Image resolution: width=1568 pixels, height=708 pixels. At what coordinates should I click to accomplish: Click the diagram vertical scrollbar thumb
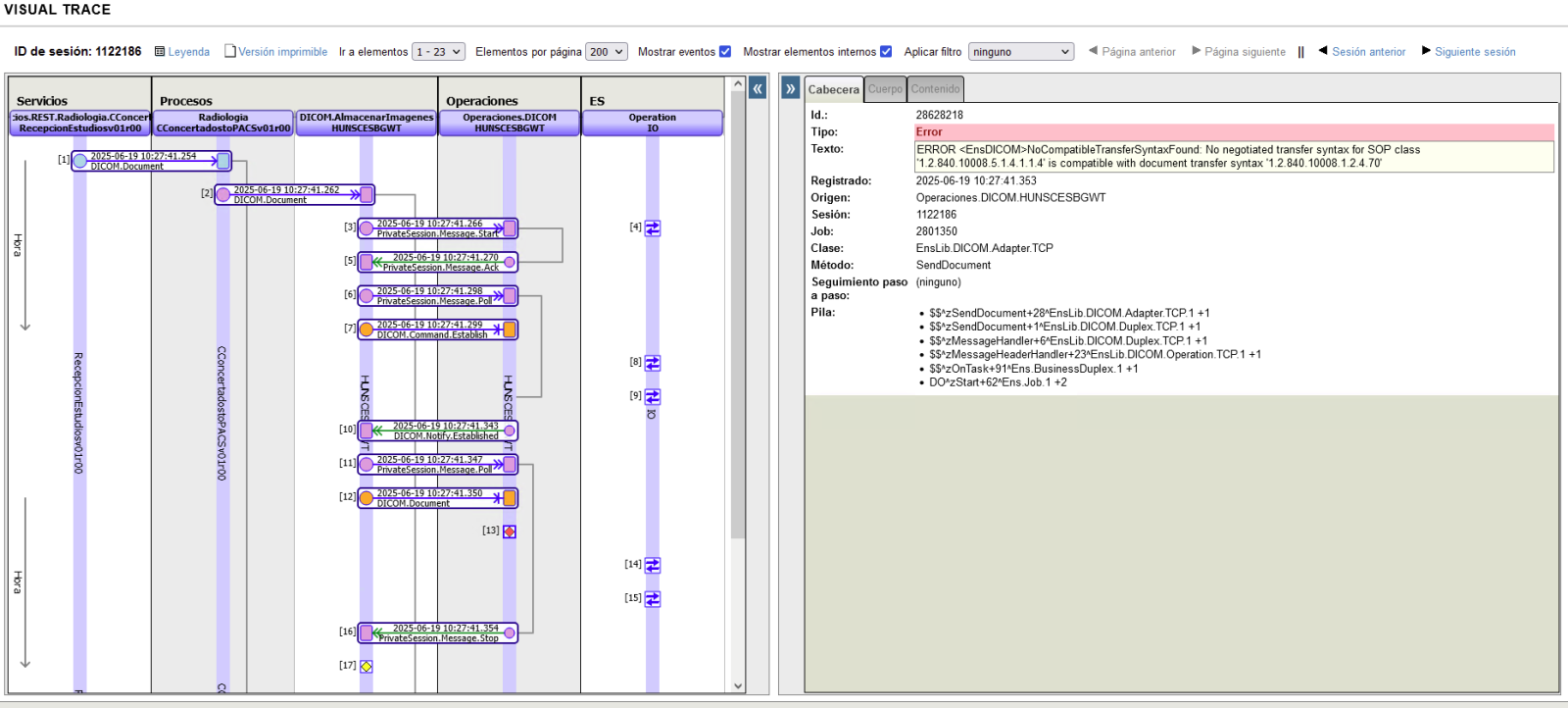(x=738, y=316)
